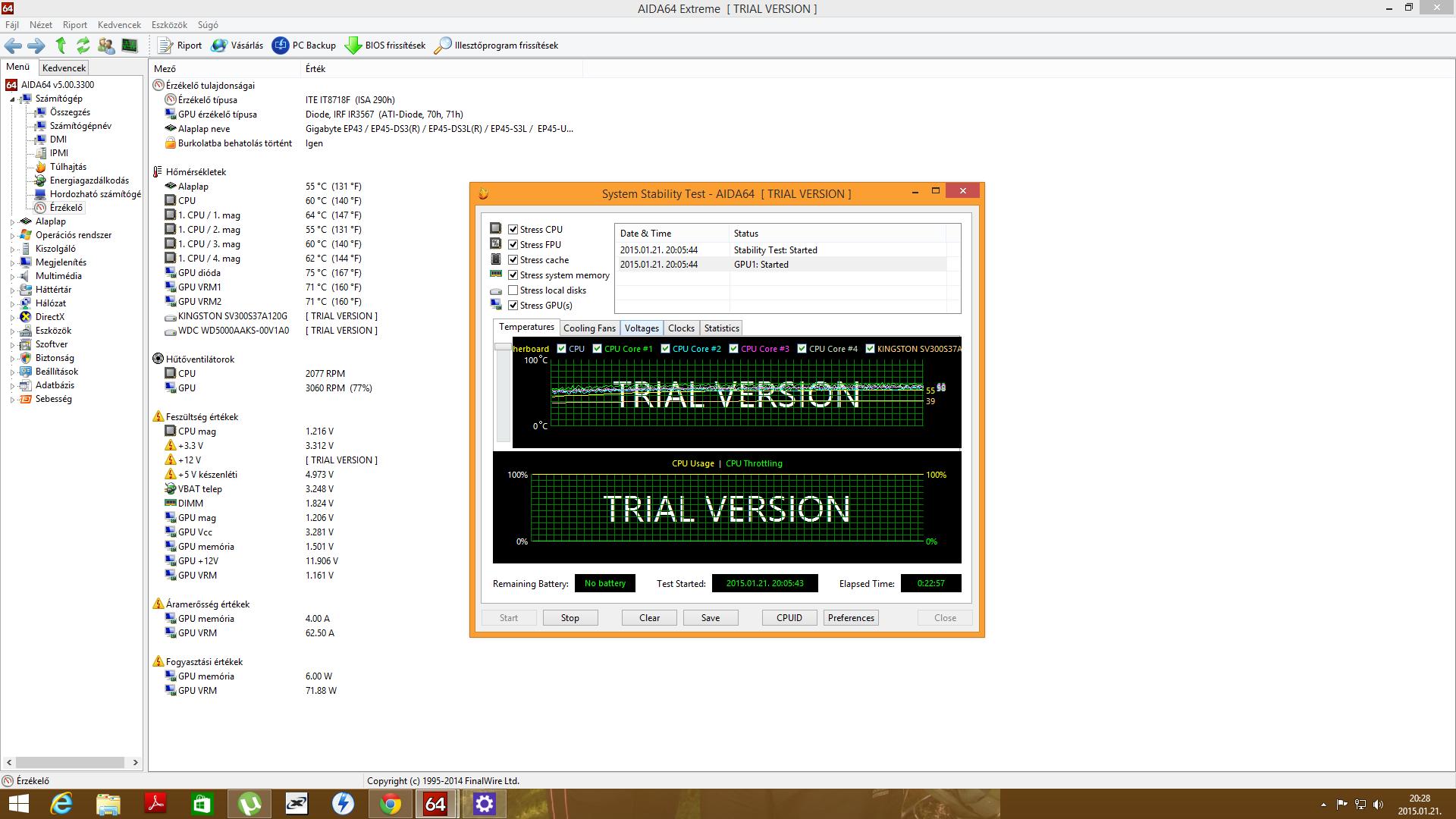Toggle CPU graph line checkbox
The height and width of the screenshot is (819, 1456).
pos(562,349)
